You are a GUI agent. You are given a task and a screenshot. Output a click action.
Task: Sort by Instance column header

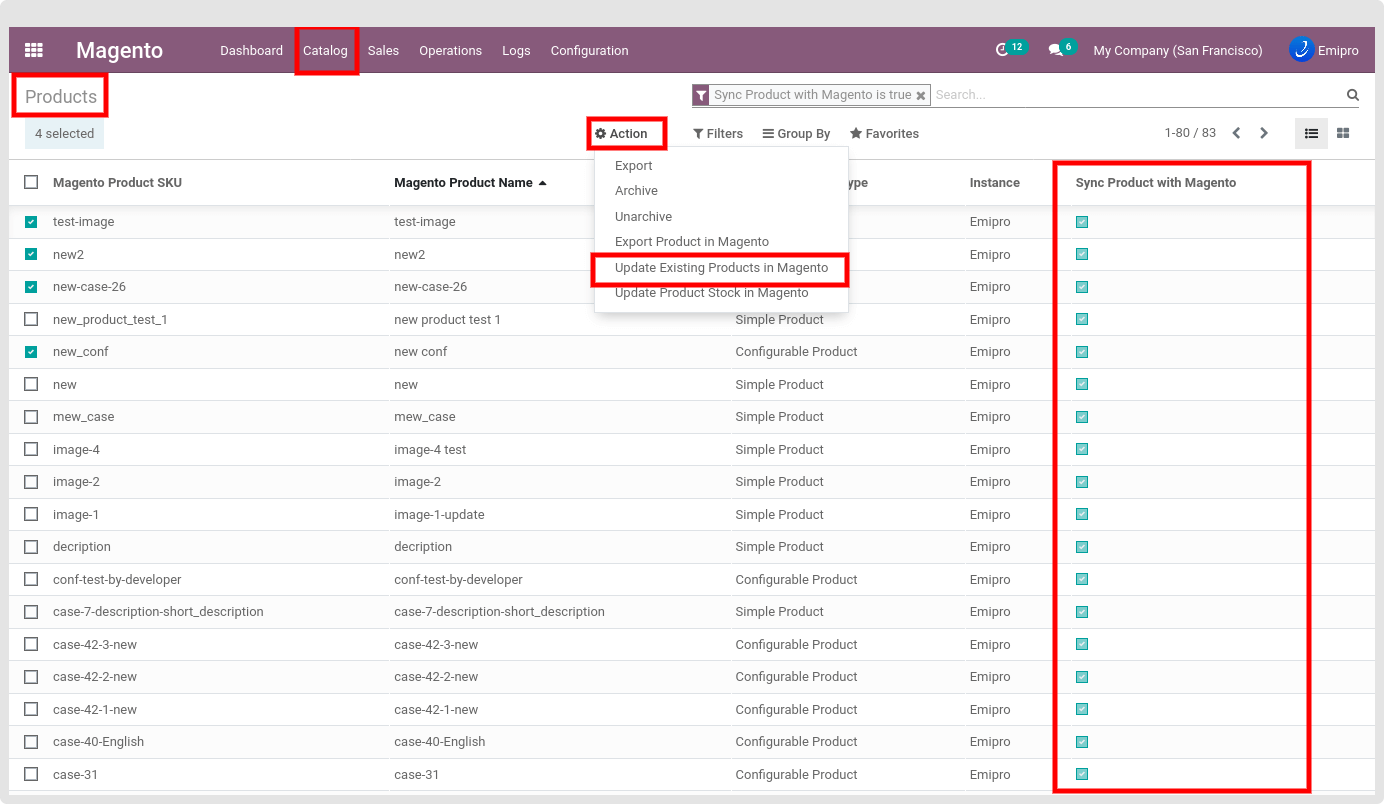(995, 183)
